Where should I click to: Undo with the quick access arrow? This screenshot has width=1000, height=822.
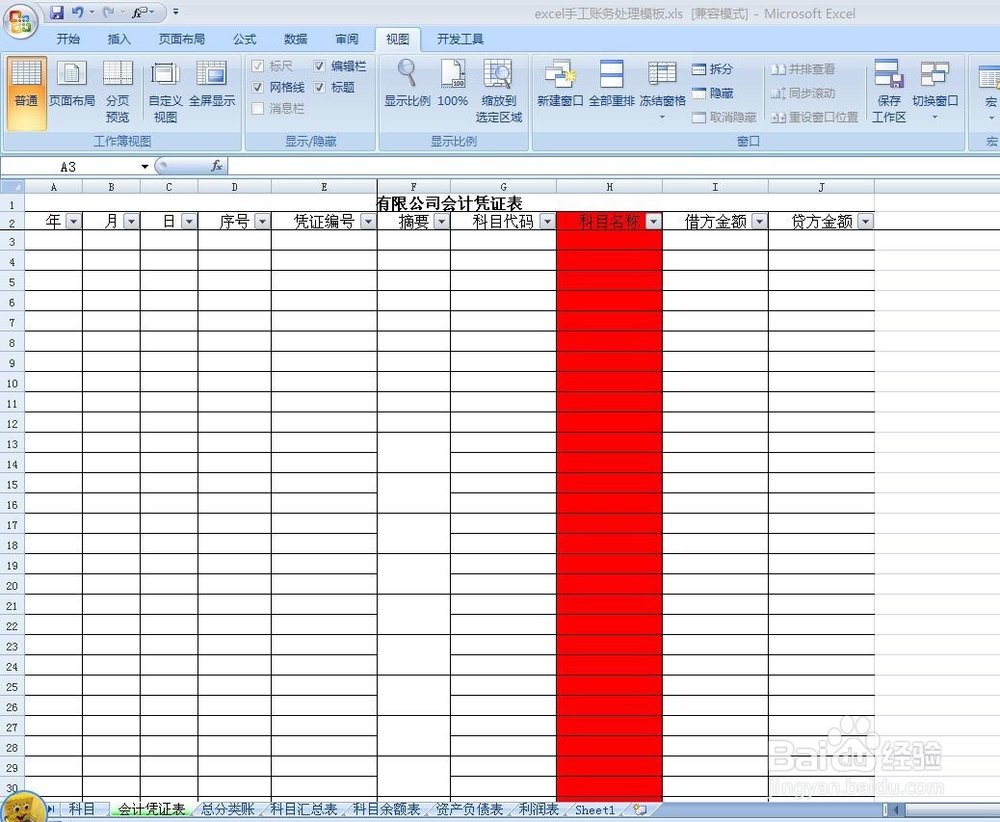point(77,12)
